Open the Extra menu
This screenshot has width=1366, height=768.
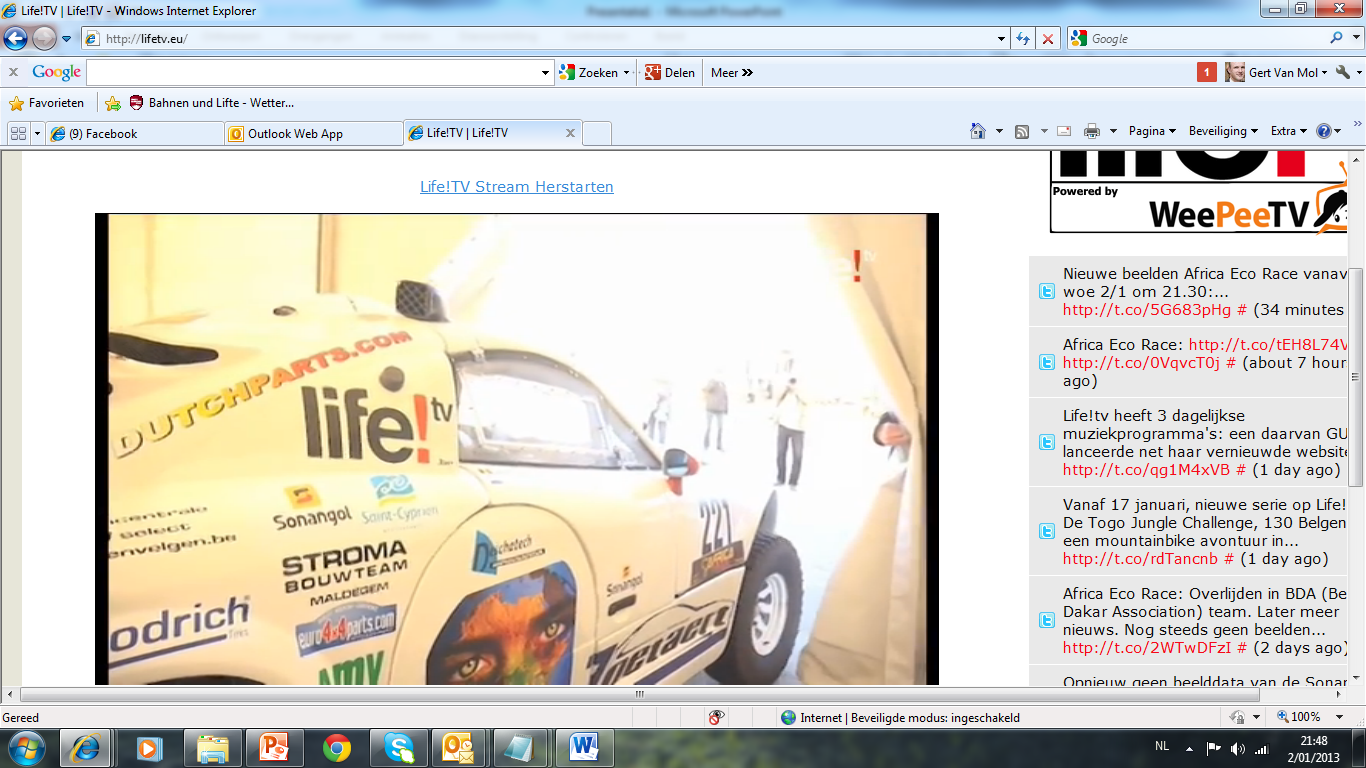(x=1289, y=131)
